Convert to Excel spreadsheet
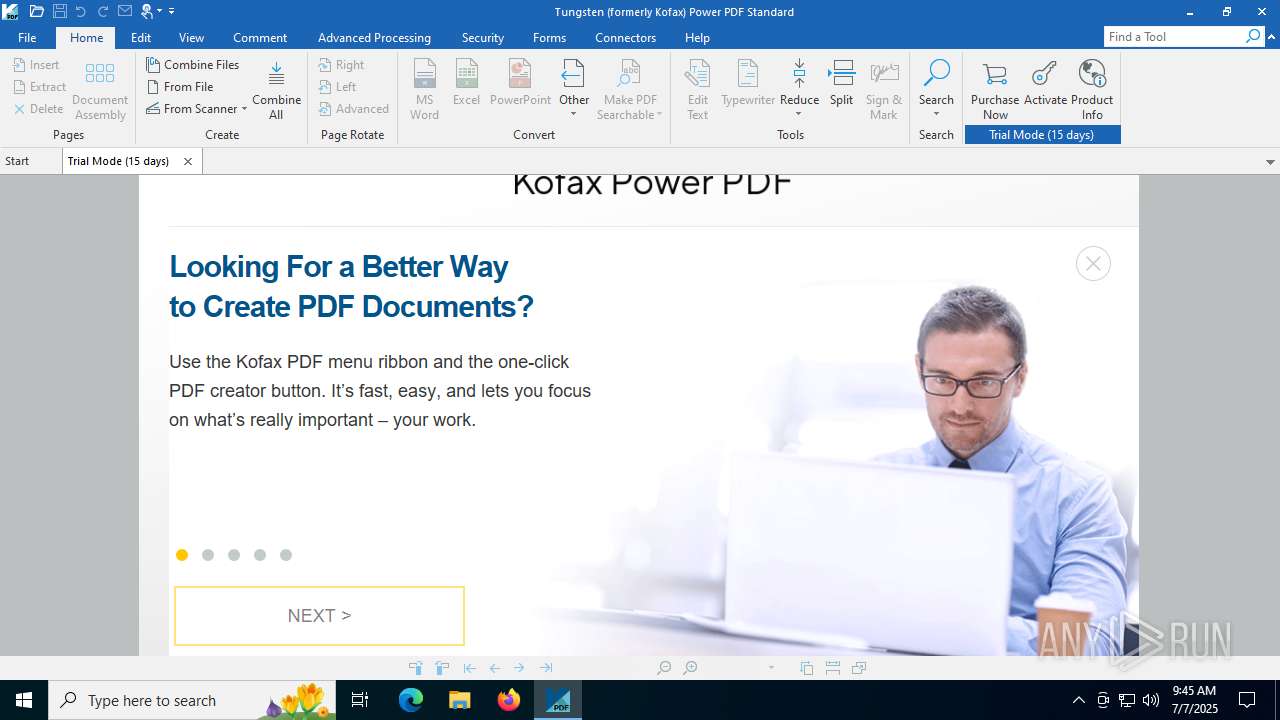Screen dimensions: 1280x720 coord(466,82)
